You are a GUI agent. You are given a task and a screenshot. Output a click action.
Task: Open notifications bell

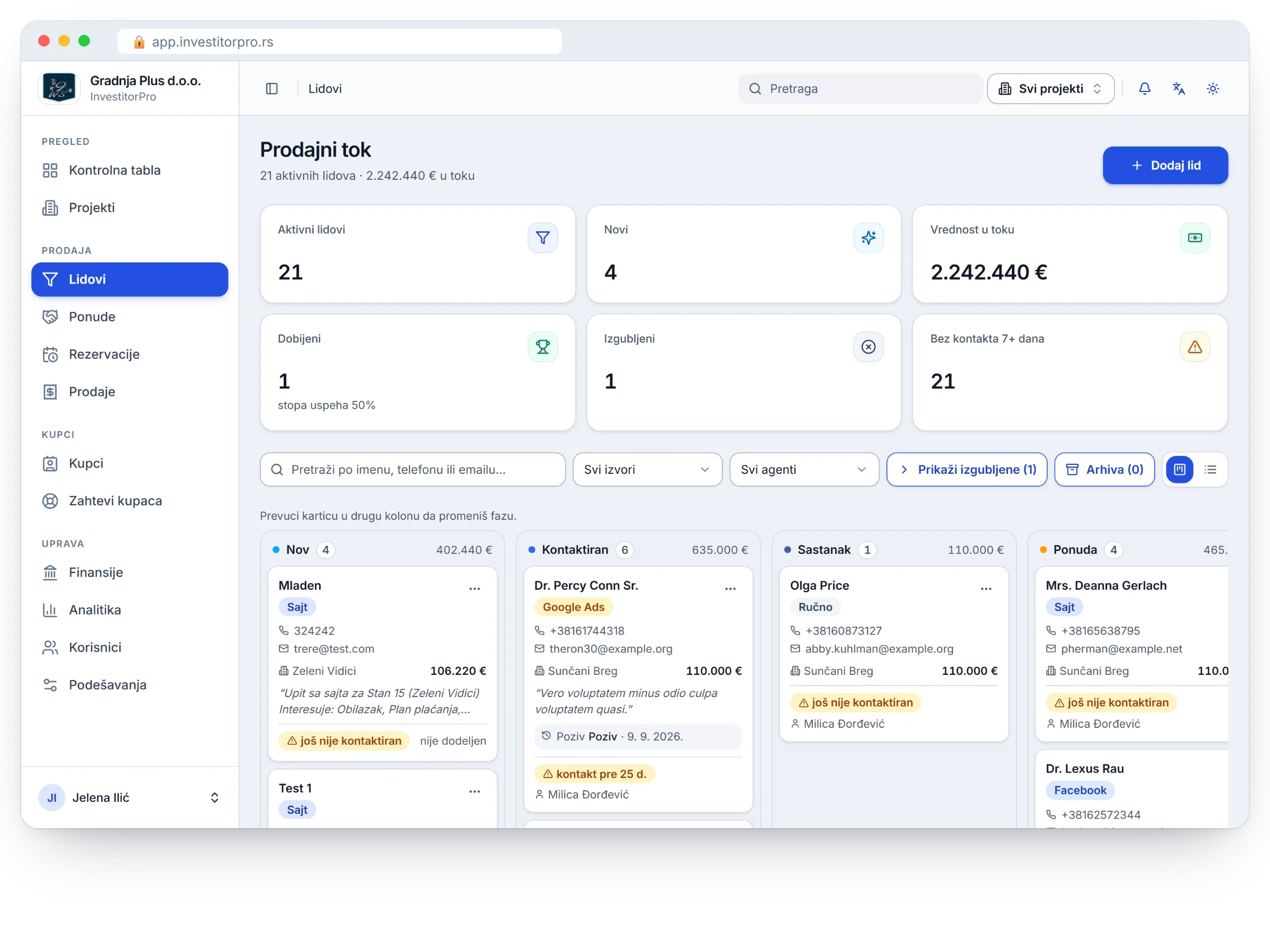1144,88
